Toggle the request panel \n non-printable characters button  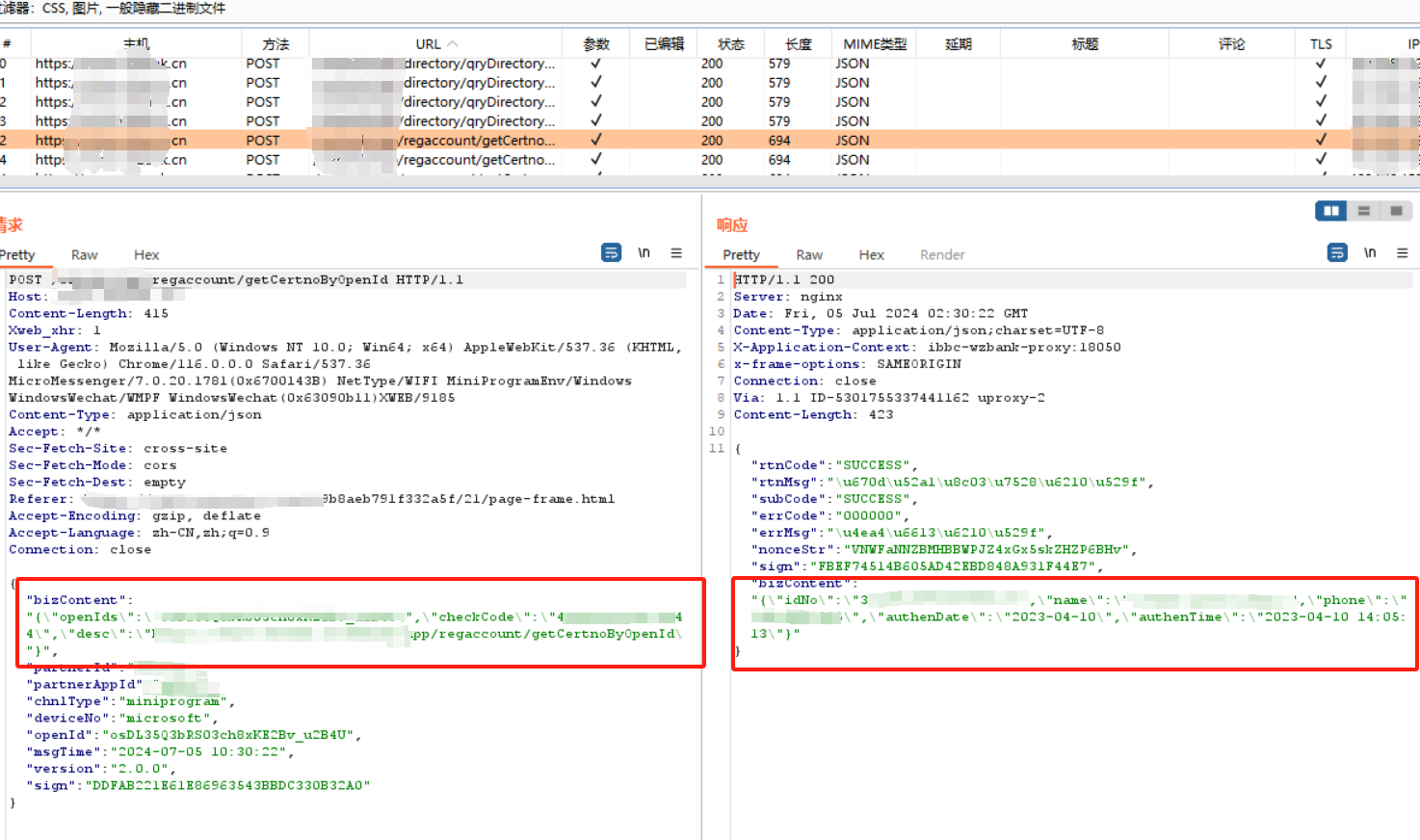pos(644,252)
